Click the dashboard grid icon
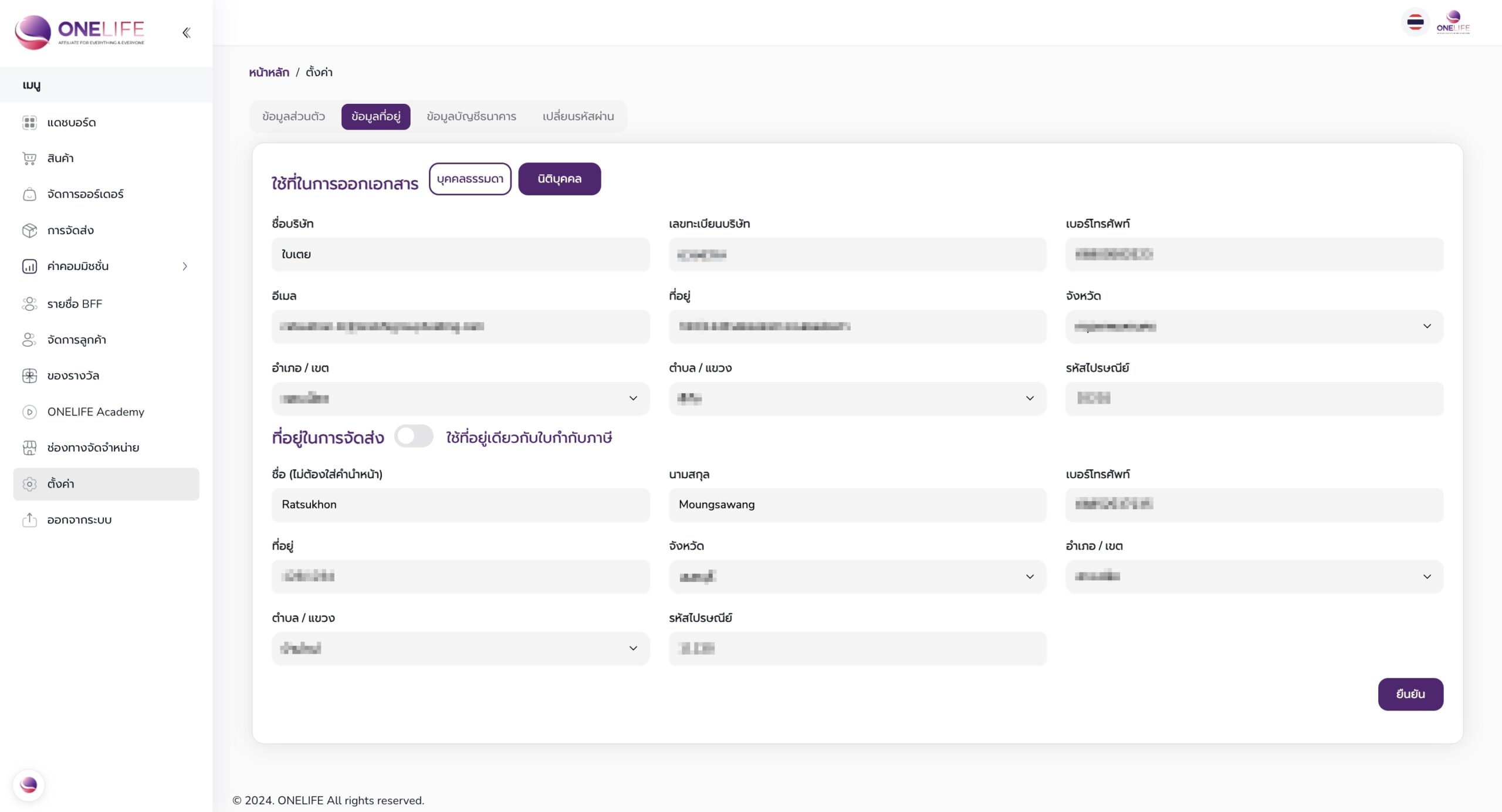 (29, 123)
